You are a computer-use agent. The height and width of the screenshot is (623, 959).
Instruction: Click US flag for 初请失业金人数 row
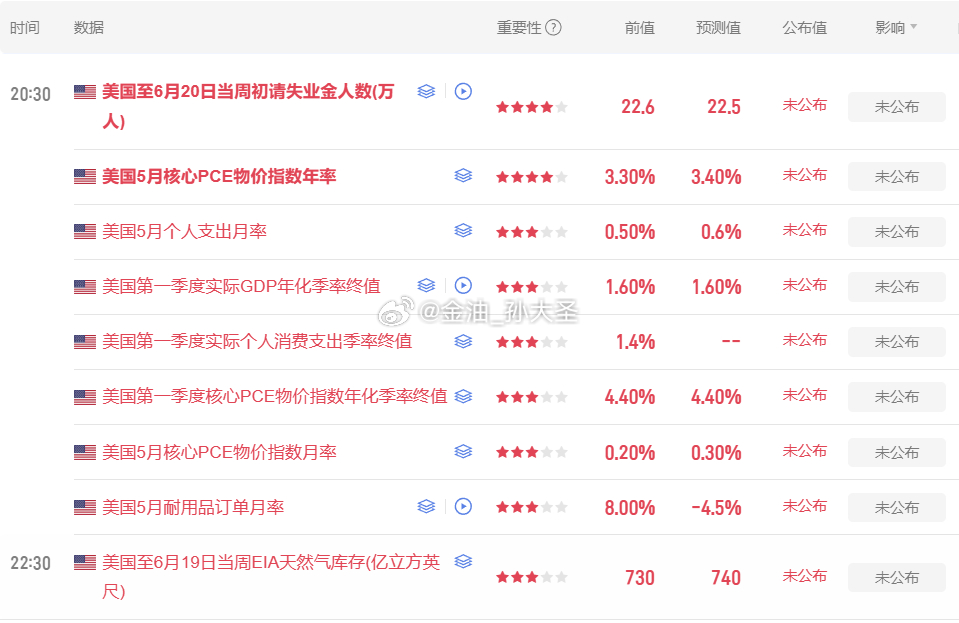click(x=85, y=92)
